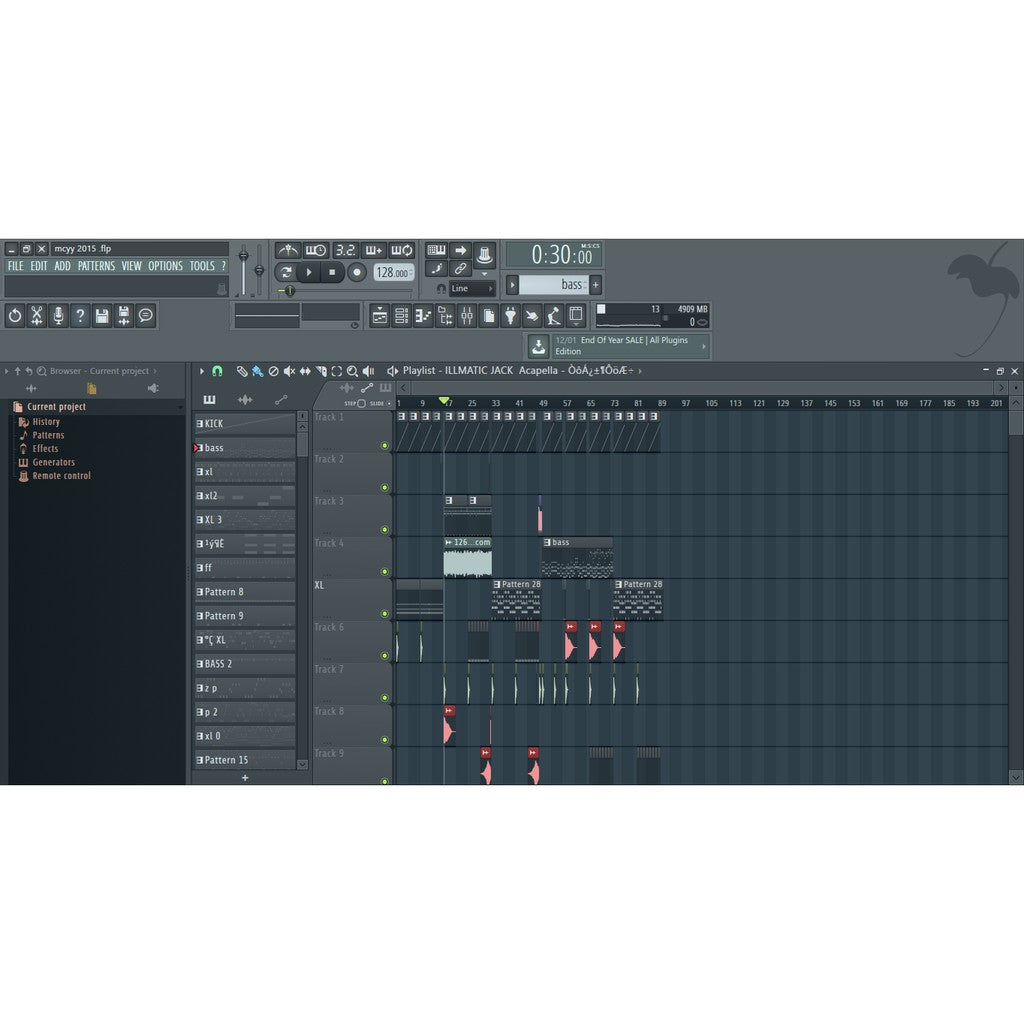Open the SLIDE options dropdown in the playlist
The height and width of the screenshot is (1024, 1024).
click(x=388, y=402)
